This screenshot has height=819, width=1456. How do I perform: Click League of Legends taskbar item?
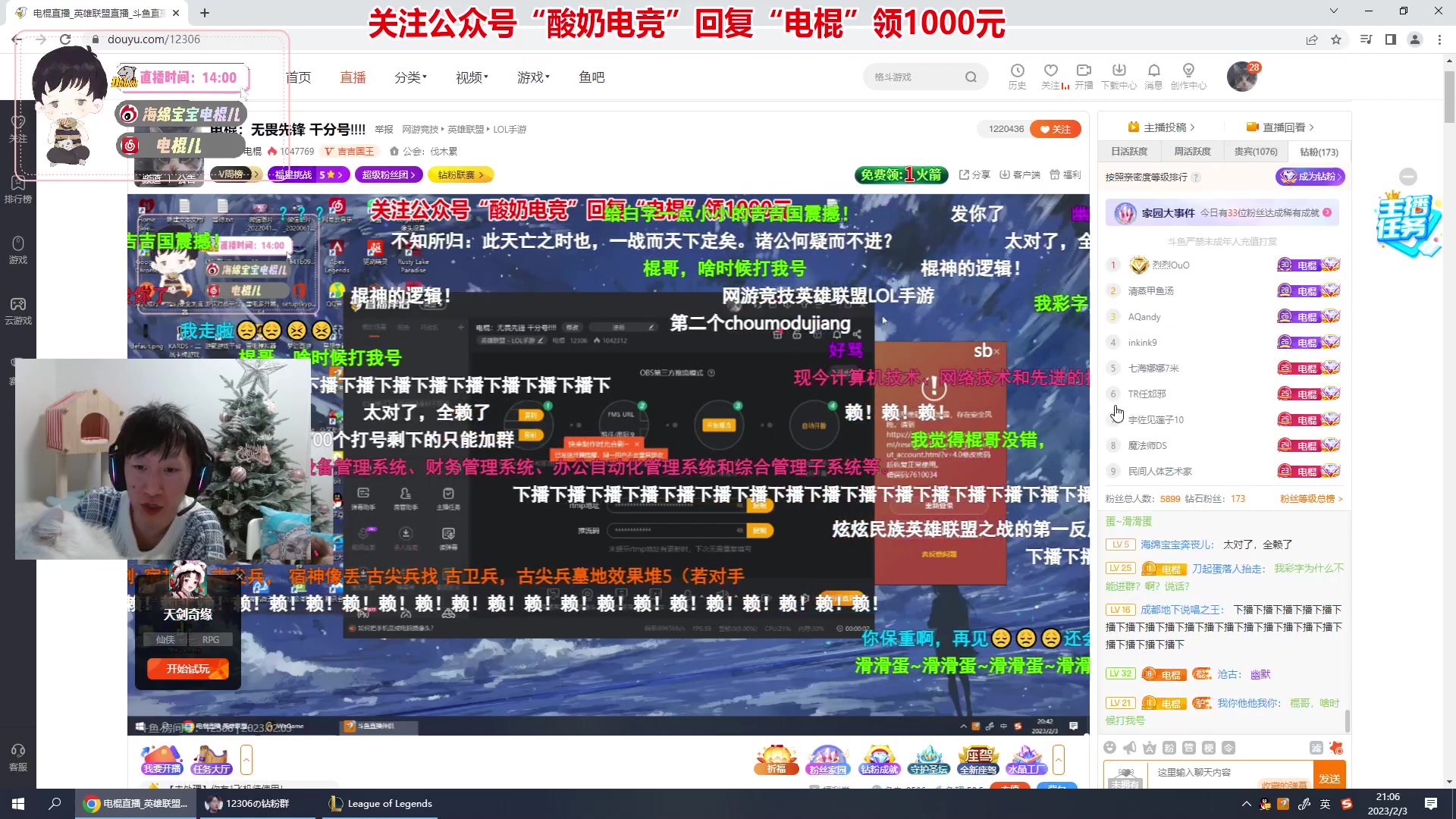pos(381,803)
